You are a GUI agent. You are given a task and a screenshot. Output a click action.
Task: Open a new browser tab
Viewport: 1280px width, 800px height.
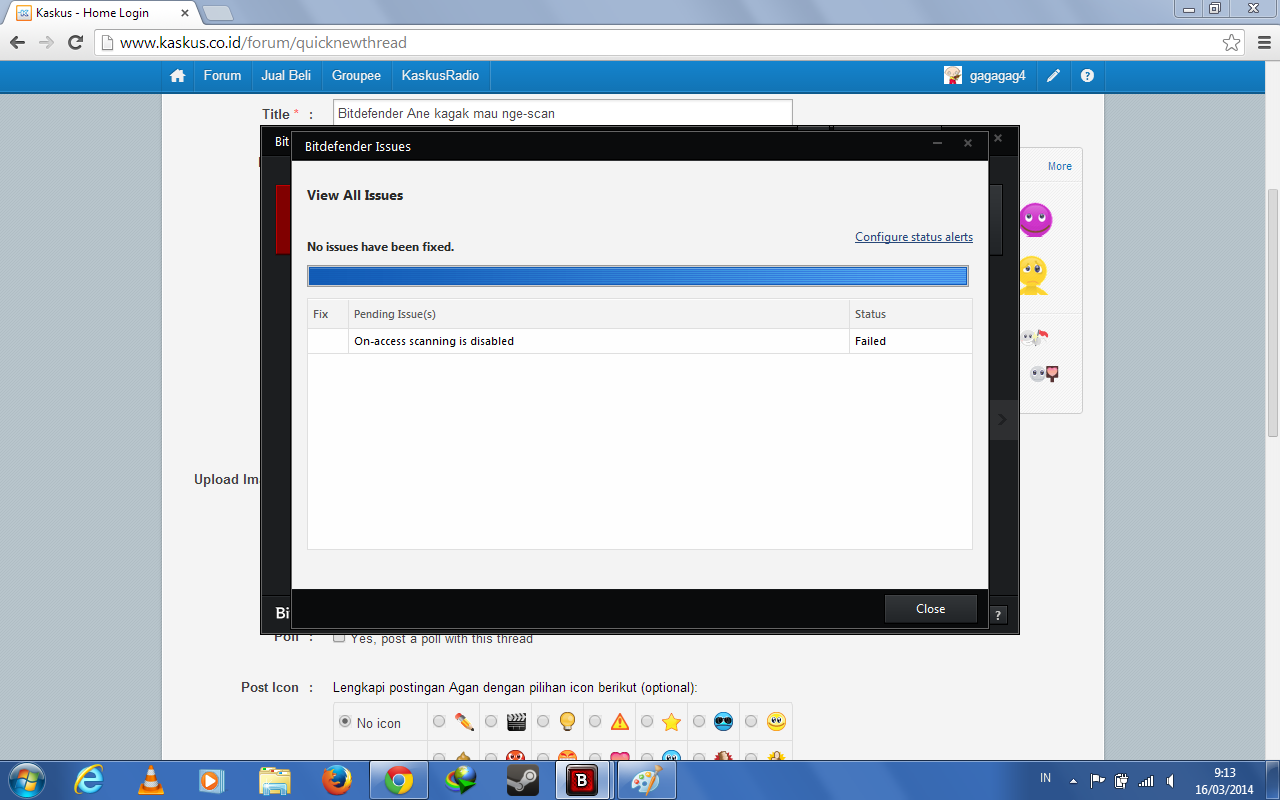pos(217,13)
